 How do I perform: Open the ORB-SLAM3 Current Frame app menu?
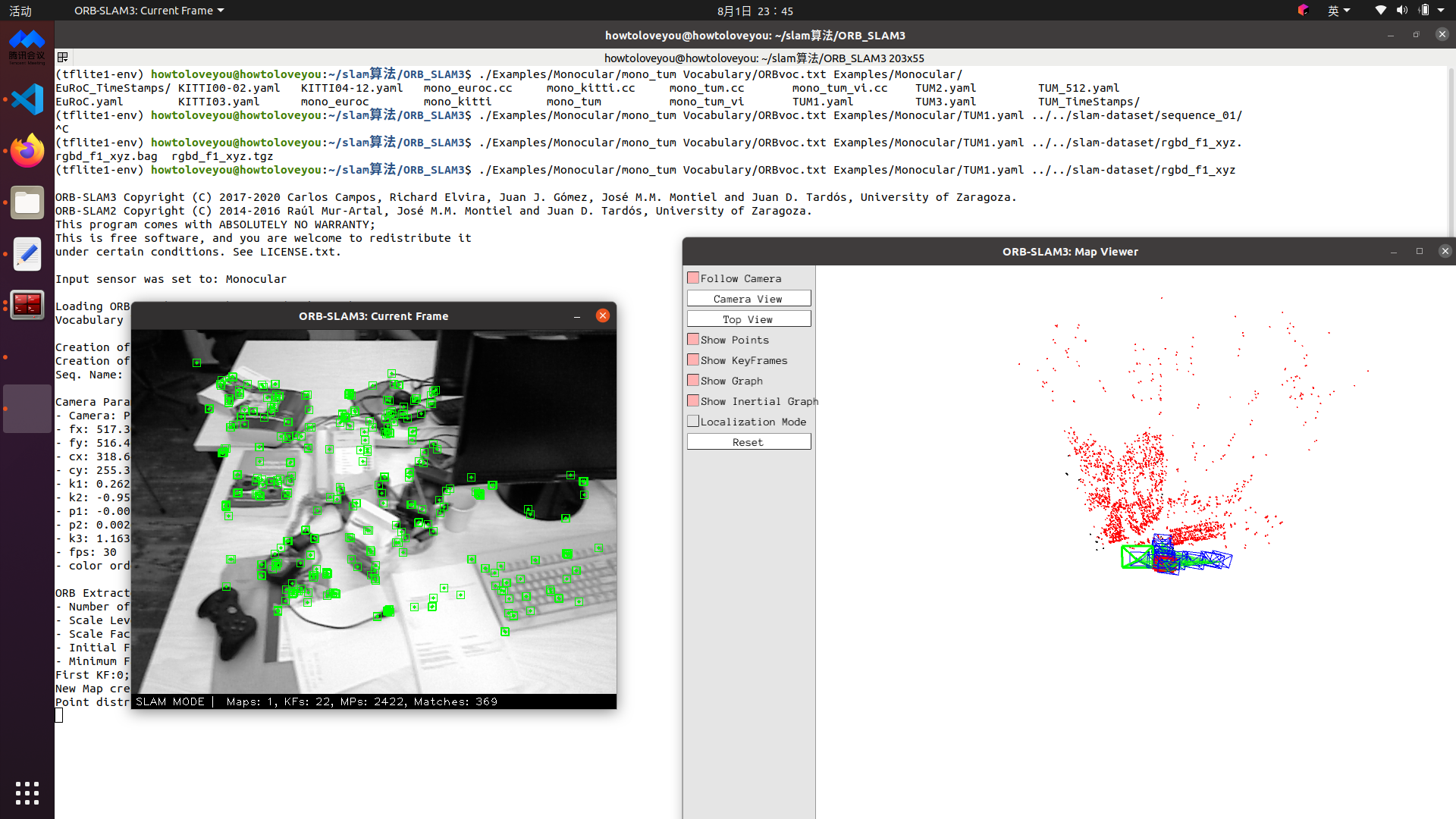pos(149,11)
